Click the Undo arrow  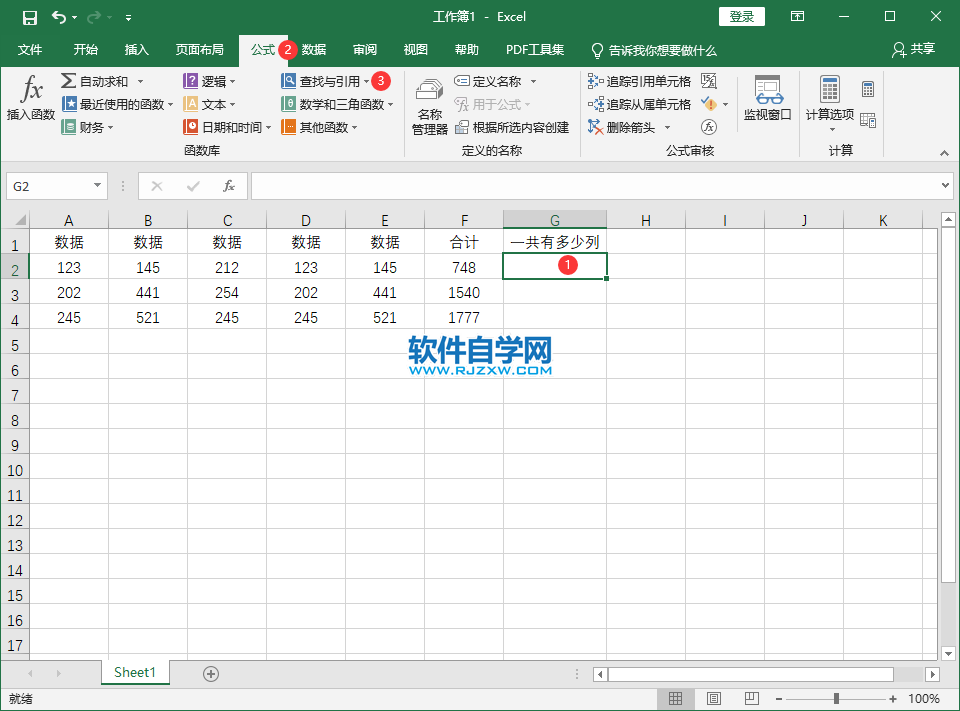tap(59, 17)
